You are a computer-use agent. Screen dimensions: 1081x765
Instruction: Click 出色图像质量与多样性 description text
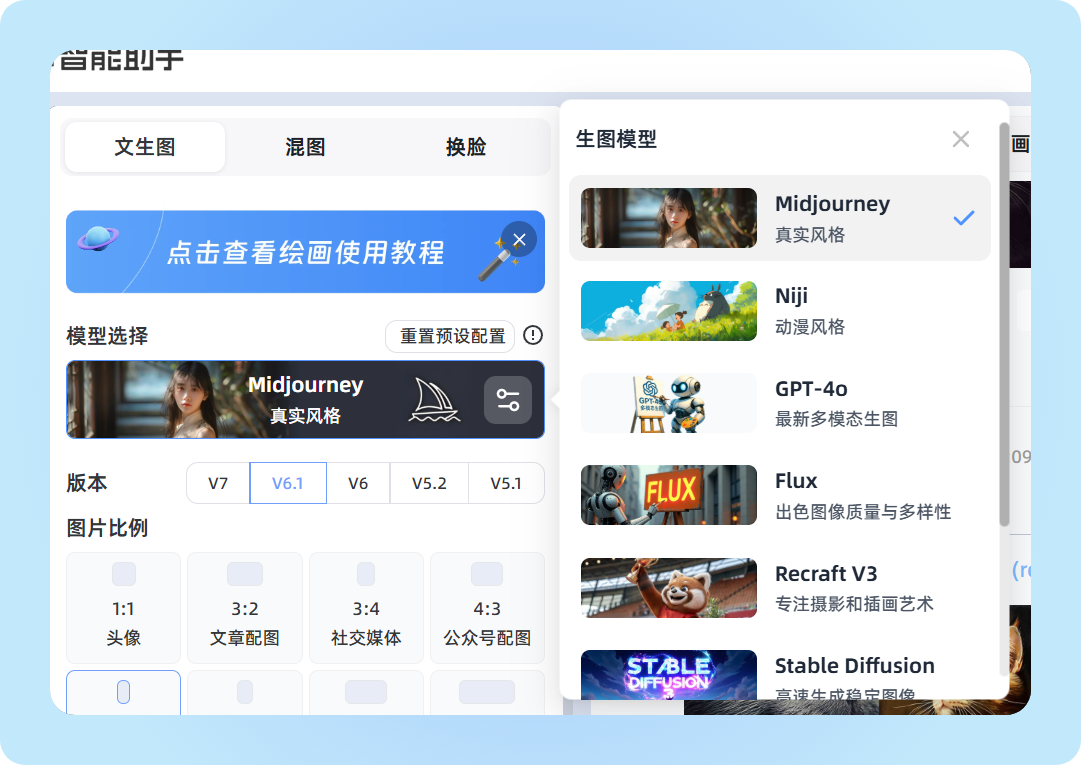coord(863,511)
